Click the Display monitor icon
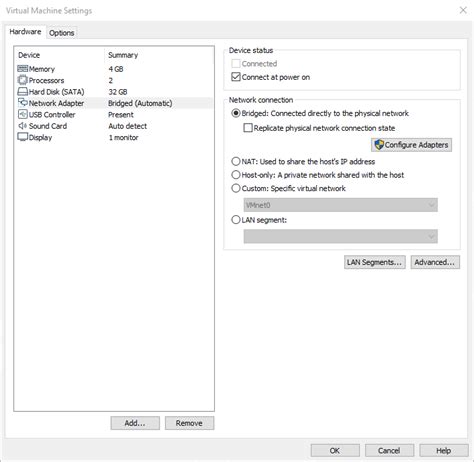 click(x=22, y=137)
